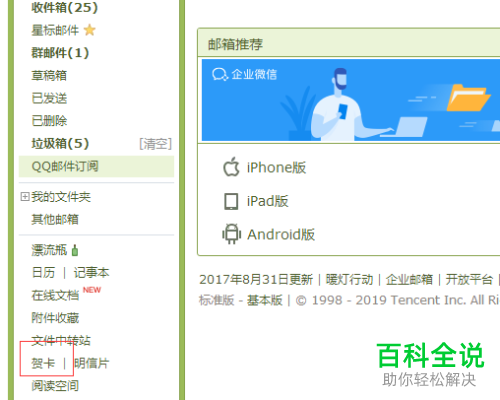This screenshot has height=400, width=500.
Task: Click the Android robot icon
Action: pyautogui.click(x=231, y=234)
